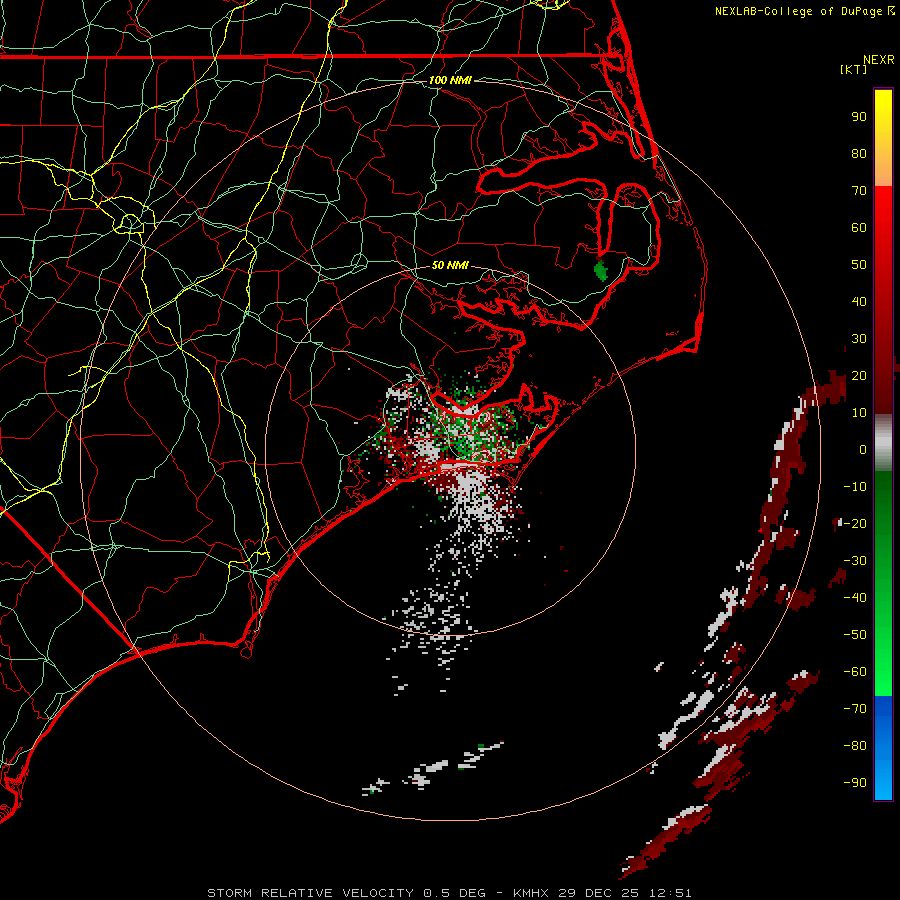
Task: Click the -70 knot scale value
Action: point(855,708)
